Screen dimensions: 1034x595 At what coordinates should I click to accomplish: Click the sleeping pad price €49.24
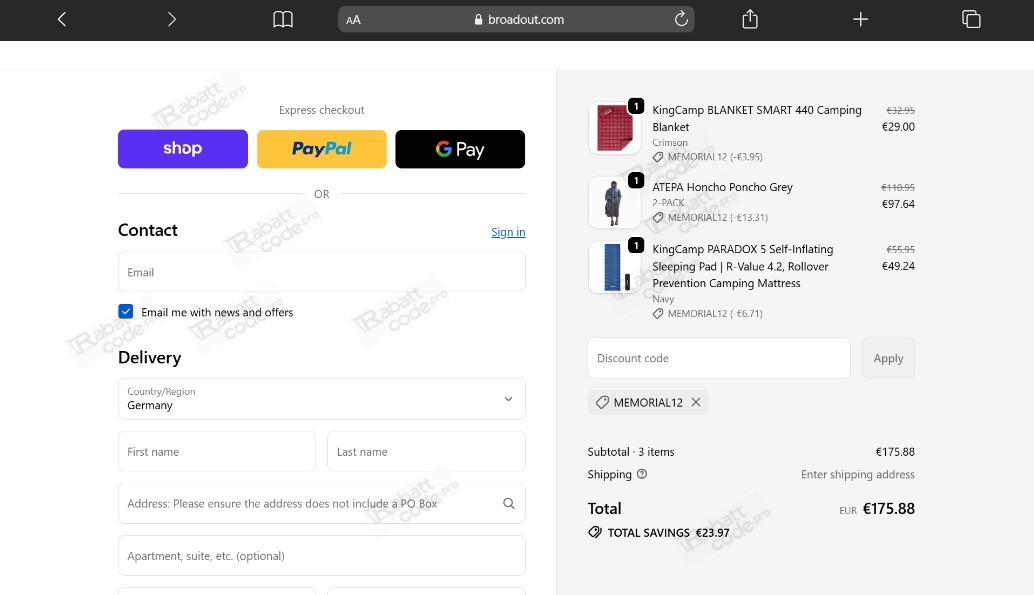point(898,266)
